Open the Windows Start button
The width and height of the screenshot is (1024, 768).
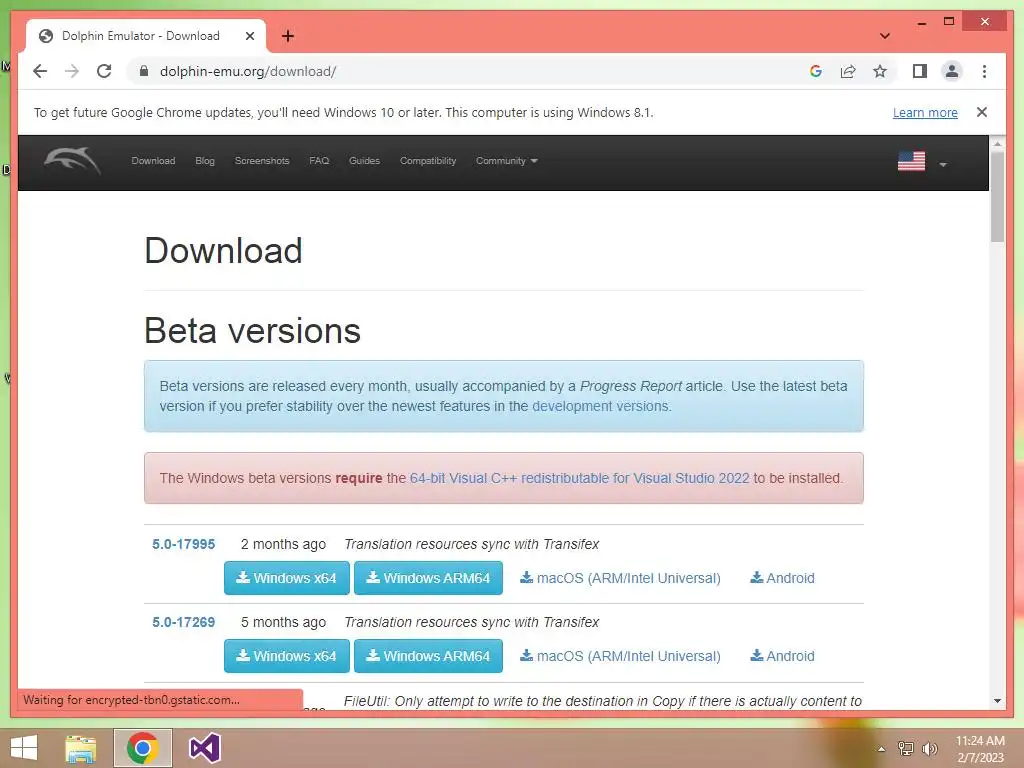pos(24,748)
